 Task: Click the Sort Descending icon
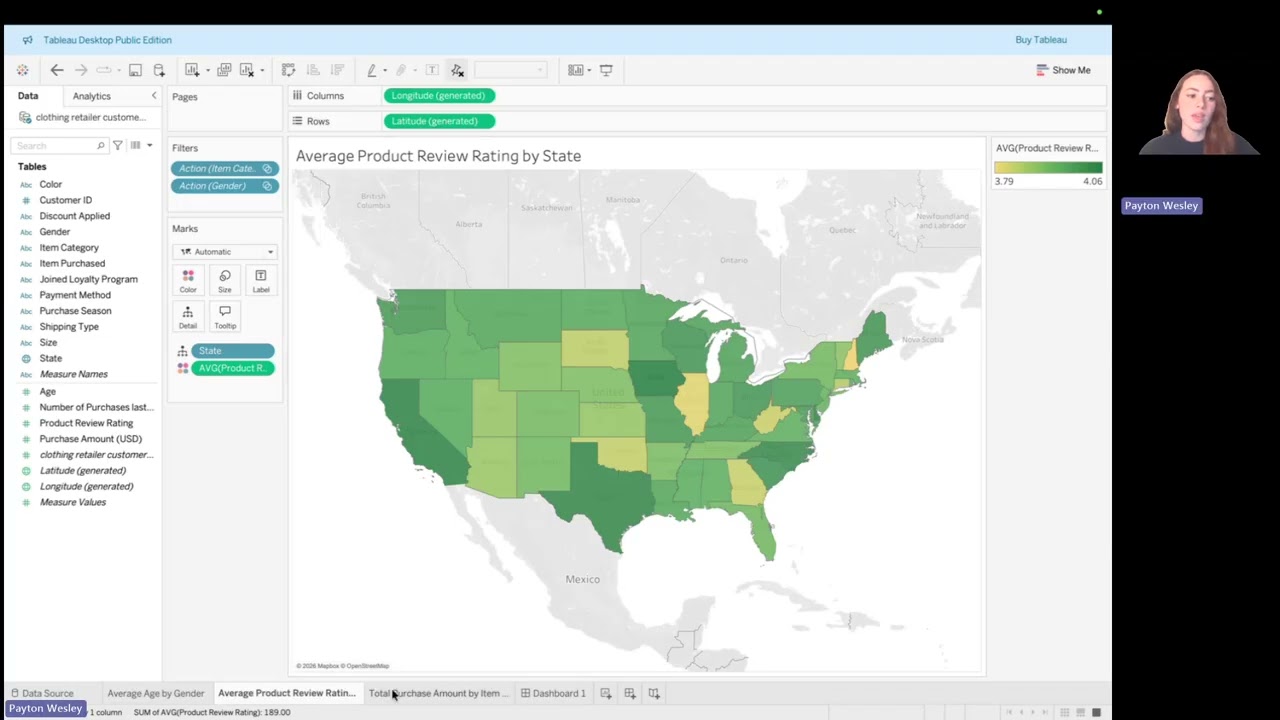pos(337,70)
